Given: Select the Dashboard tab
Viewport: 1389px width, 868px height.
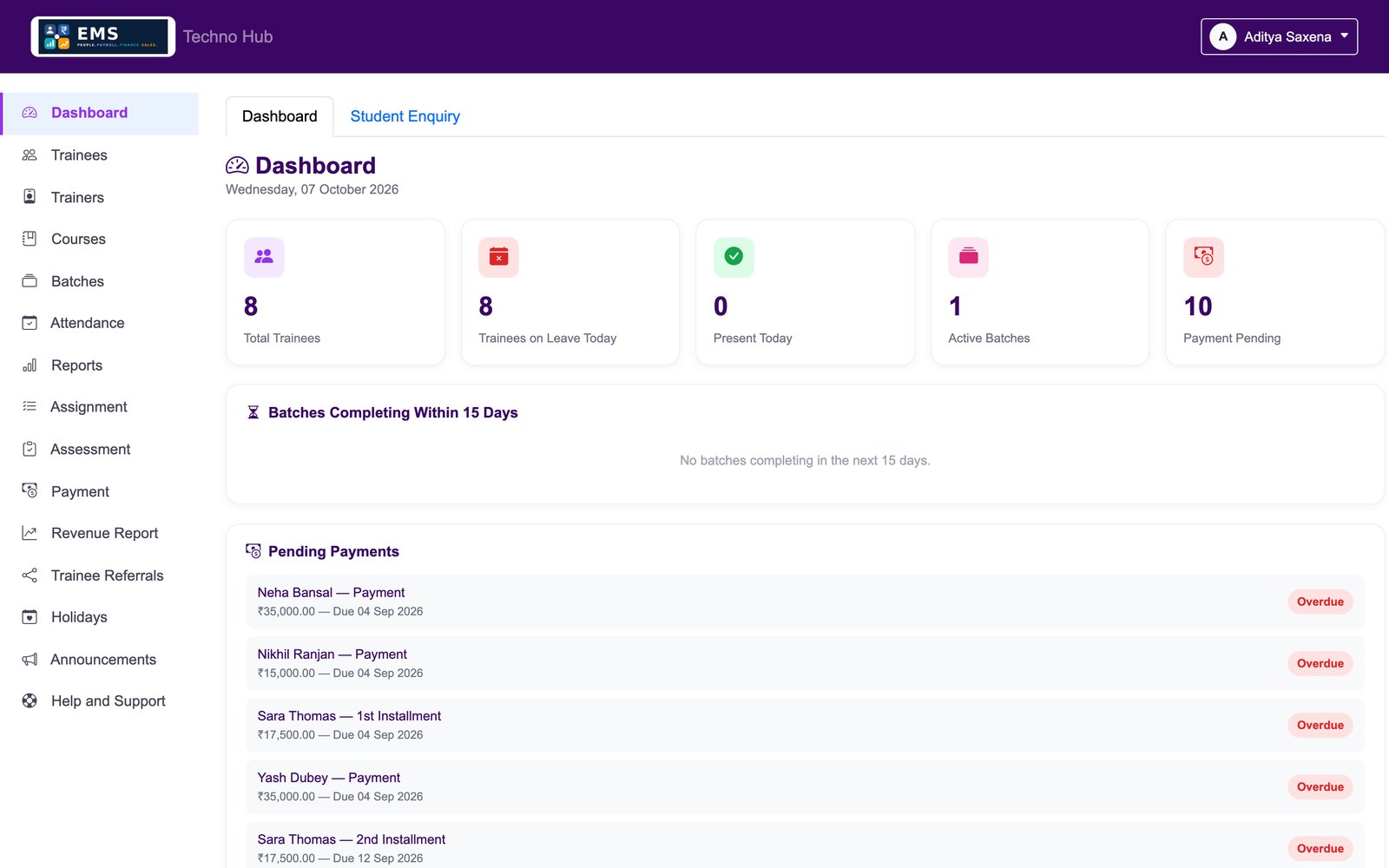Looking at the screenshot, I should tap(280, 116).
